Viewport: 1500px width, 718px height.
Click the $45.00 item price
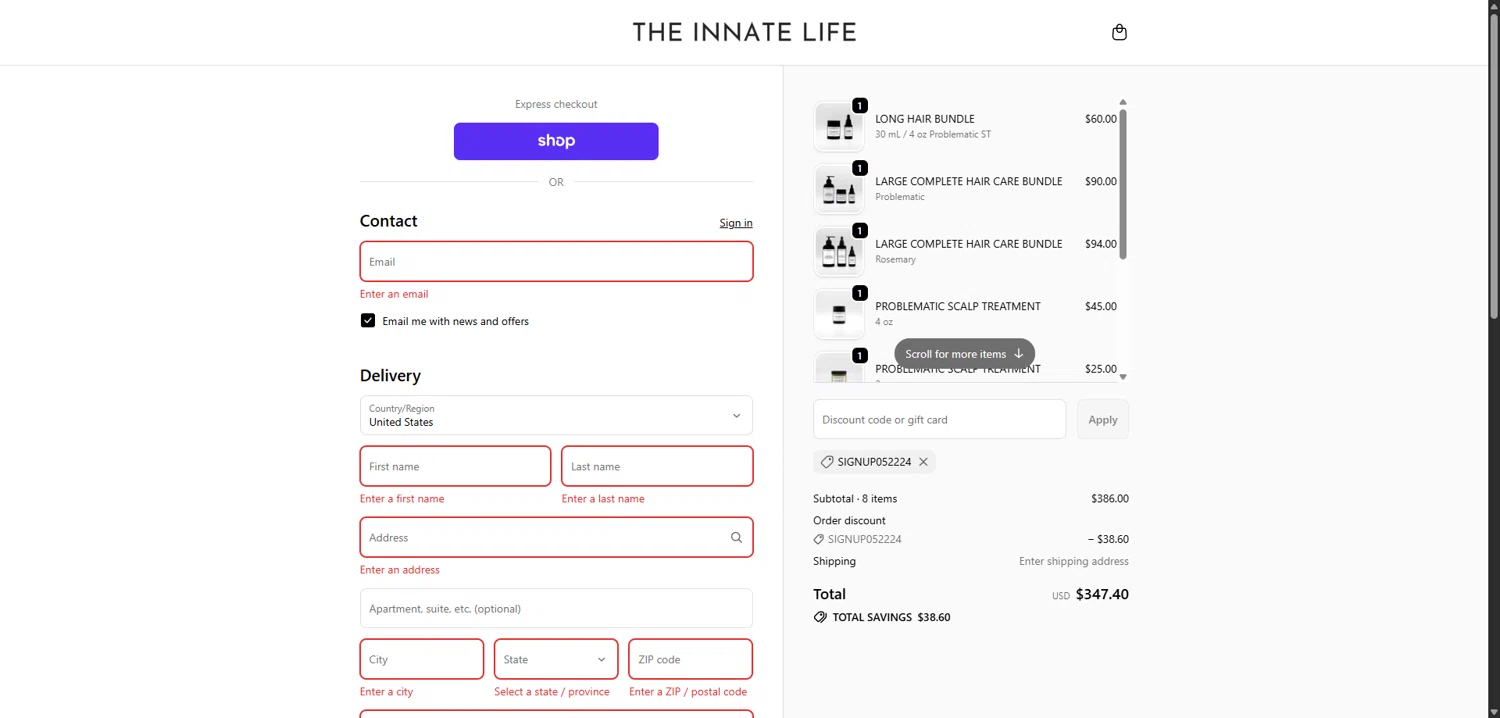[1101, 306]
